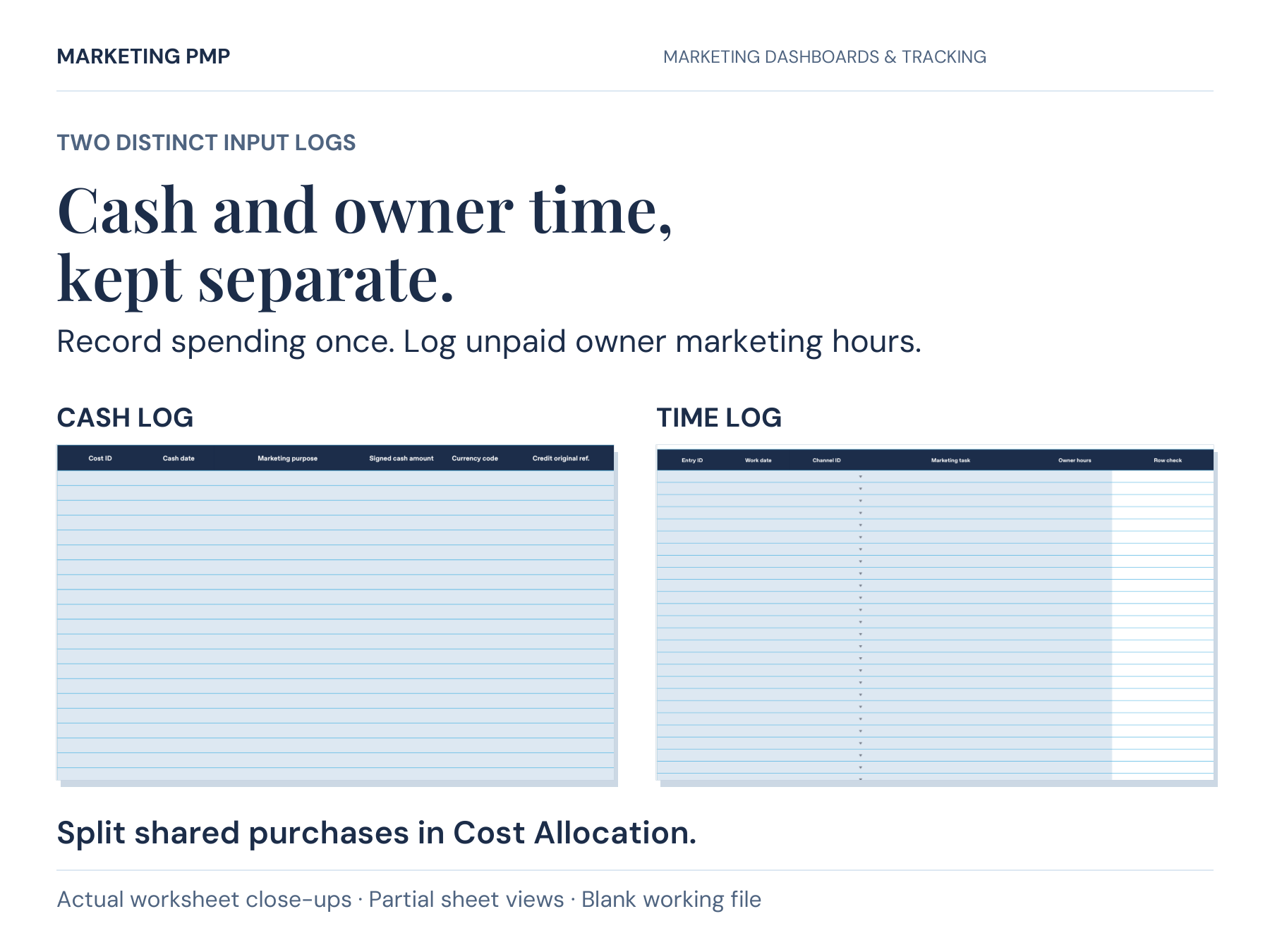Viewport: 1270px width, 952px height.
Task: Click the MARKETING PMP header title
Action: 143,56
